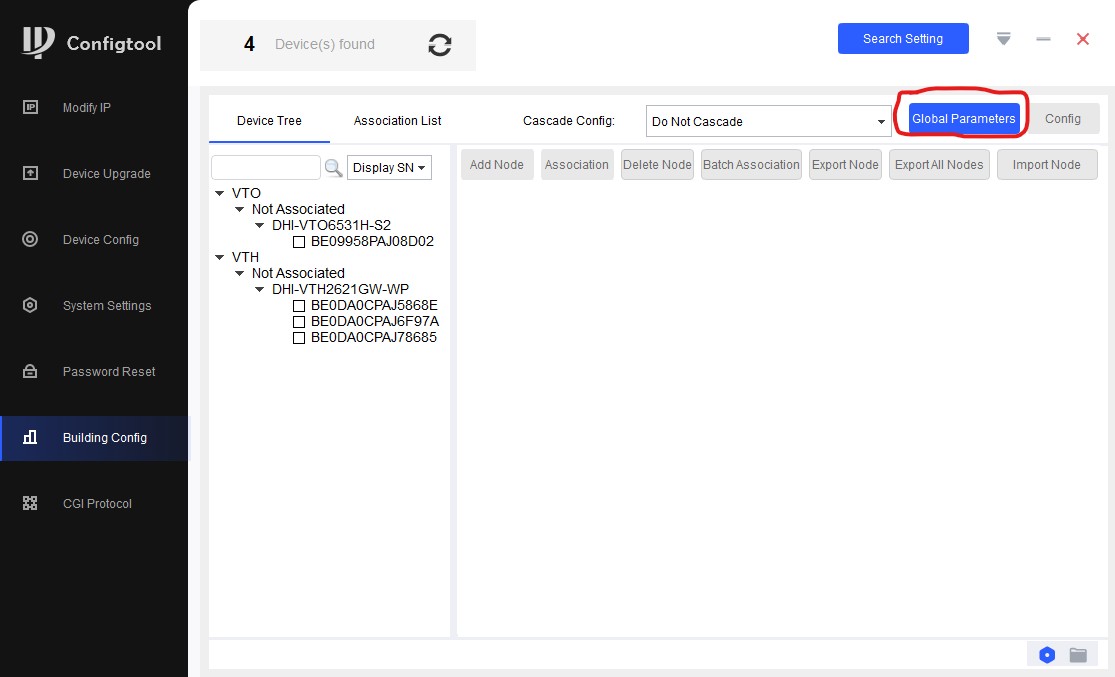Screen dimensions: 1115x677
Task: Tick the BE0DA0CPAJ78685 device checkbox
Action: click(x=298, y=338)
